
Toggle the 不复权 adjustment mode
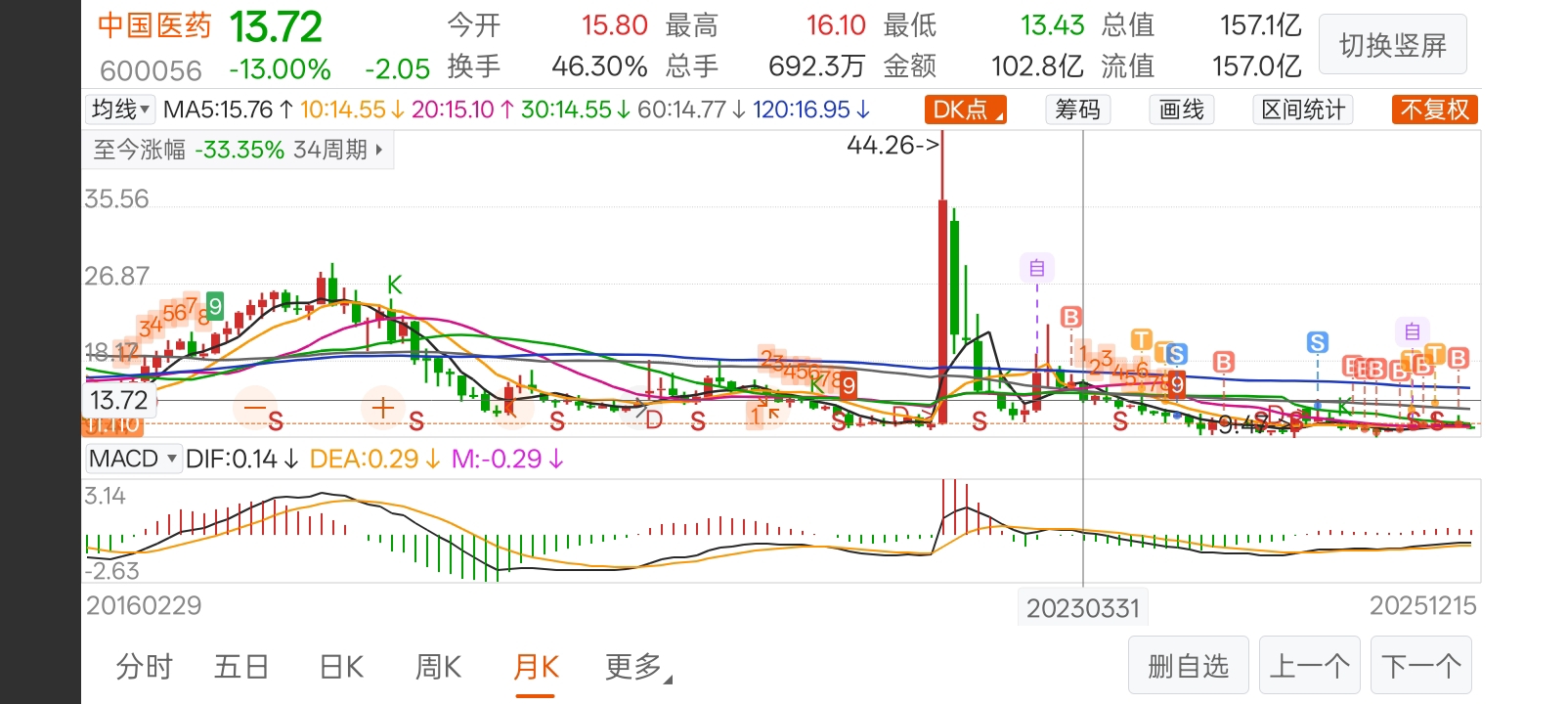click(1434, 110)
